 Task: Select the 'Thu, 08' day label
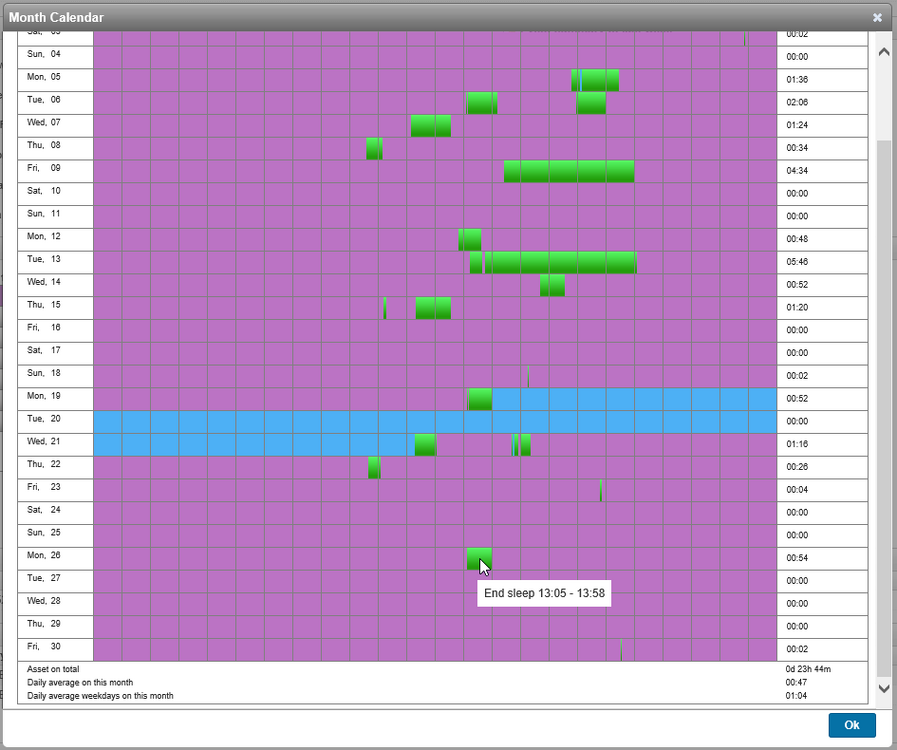tap(43, 145)
